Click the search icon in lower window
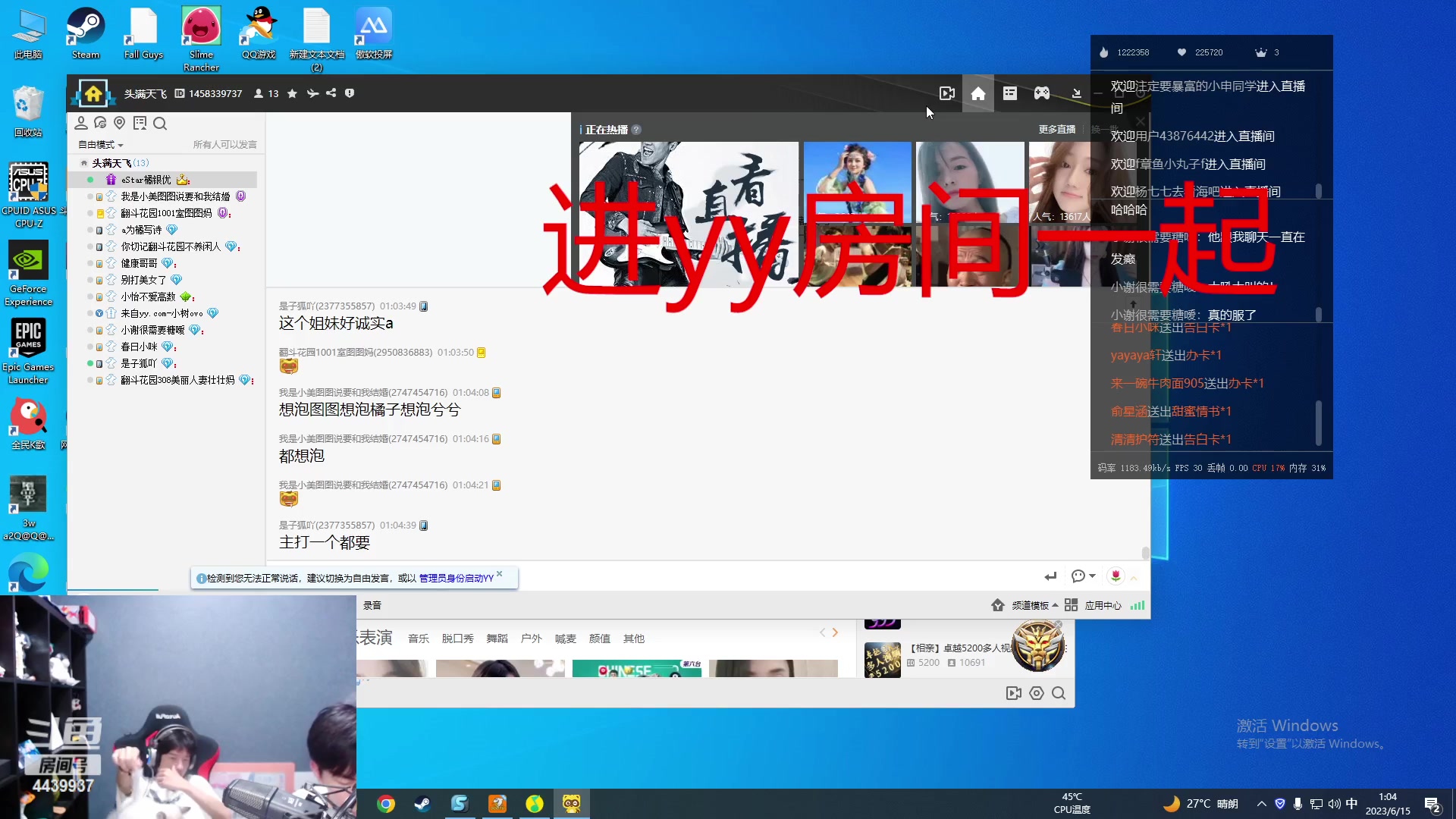Viewport: 1456px width, 819px height. click(x=1059, y=693)
